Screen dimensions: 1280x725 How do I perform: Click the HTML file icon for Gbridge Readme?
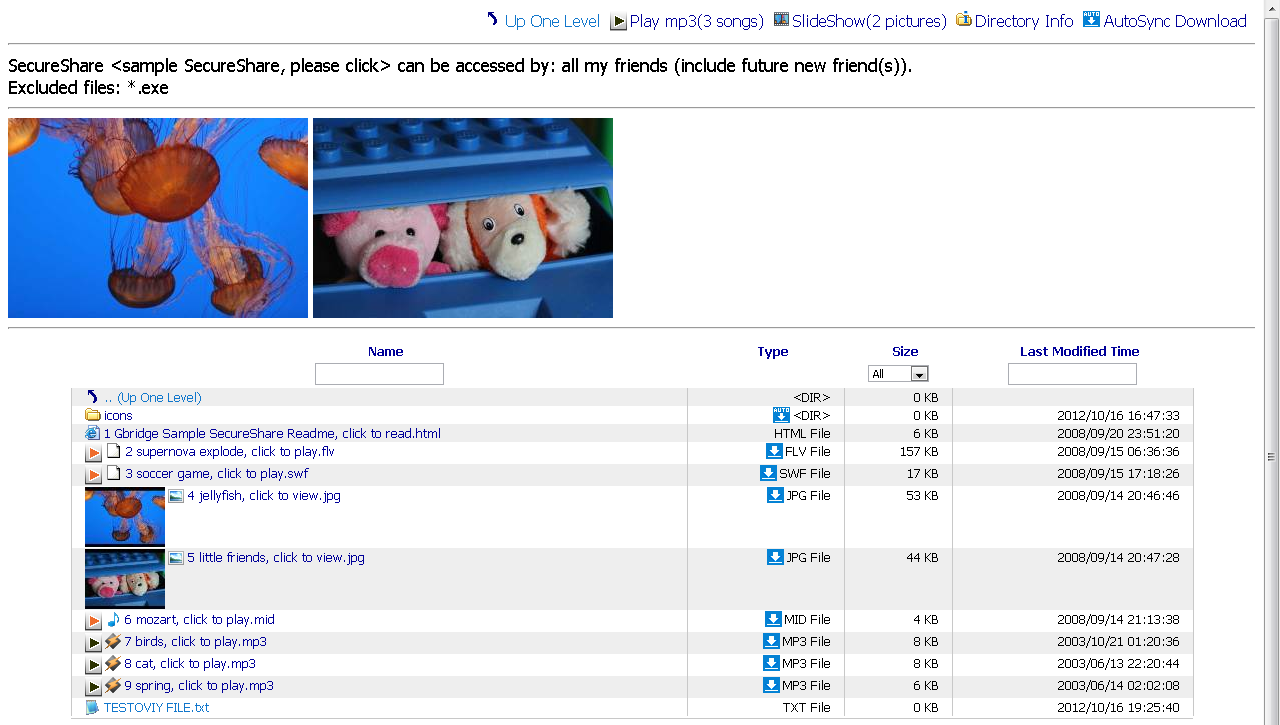pos(93,433)
